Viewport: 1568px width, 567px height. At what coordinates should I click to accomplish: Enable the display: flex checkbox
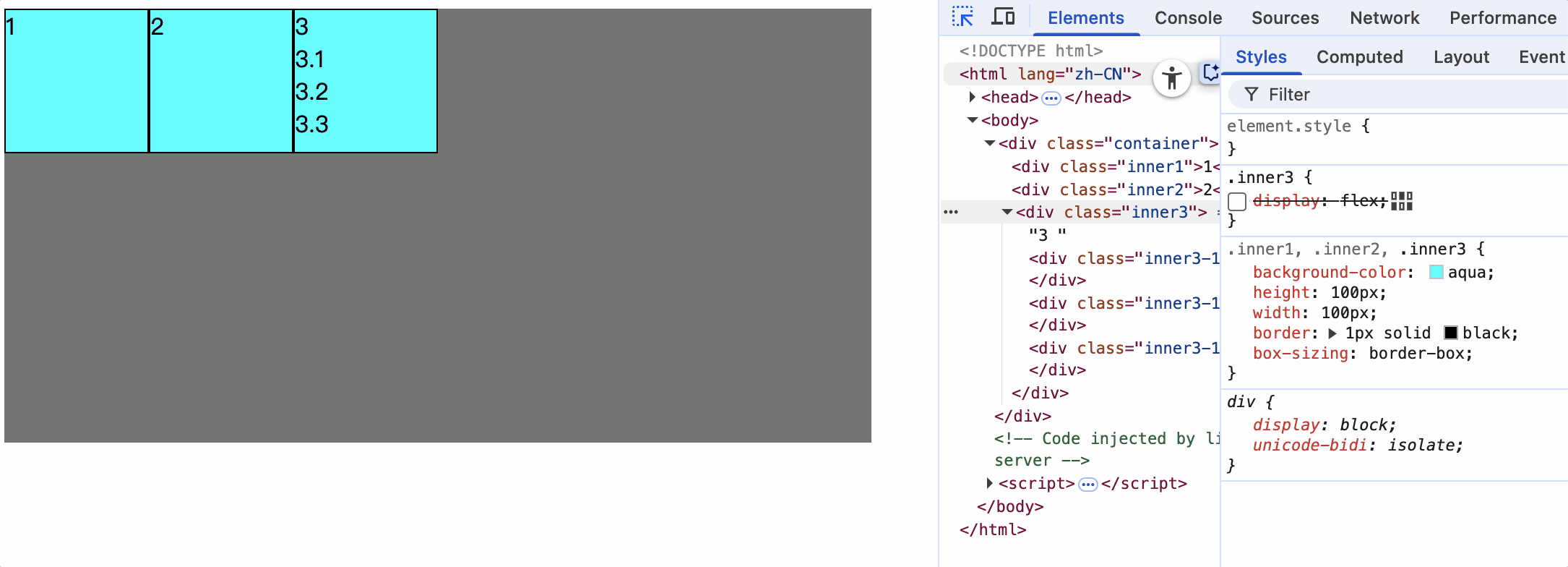pos(1237,201)
